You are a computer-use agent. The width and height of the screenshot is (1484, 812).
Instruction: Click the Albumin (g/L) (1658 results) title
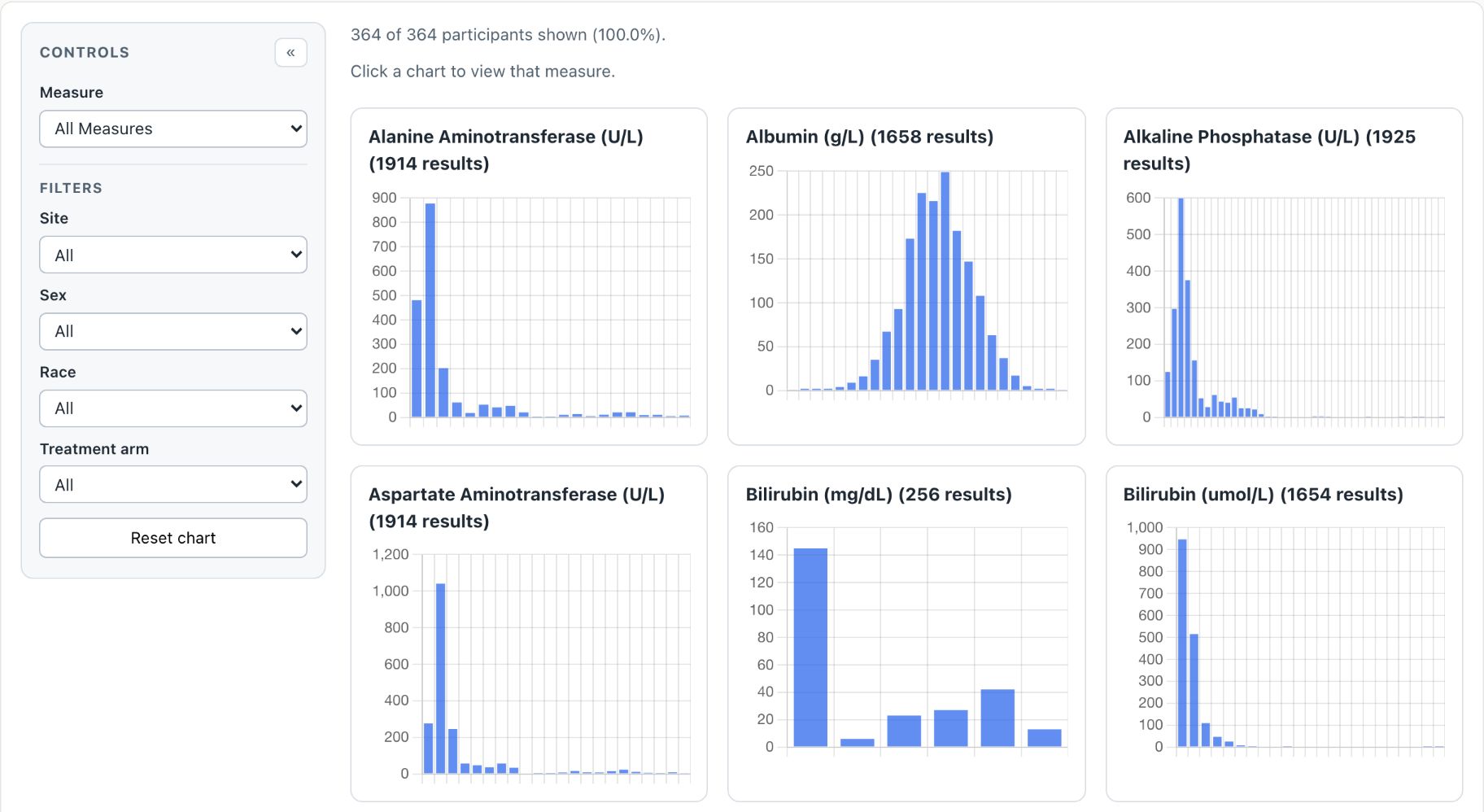point(870,137)
